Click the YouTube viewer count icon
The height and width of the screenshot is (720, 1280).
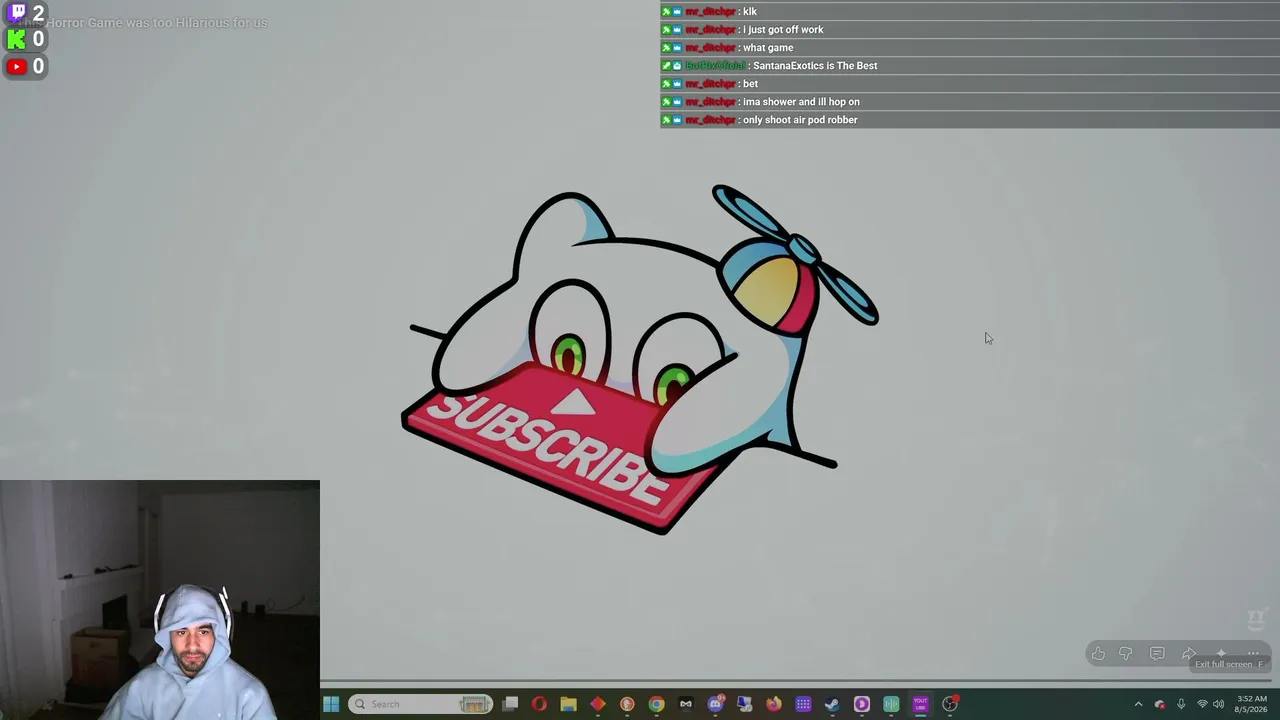[17, 66]
